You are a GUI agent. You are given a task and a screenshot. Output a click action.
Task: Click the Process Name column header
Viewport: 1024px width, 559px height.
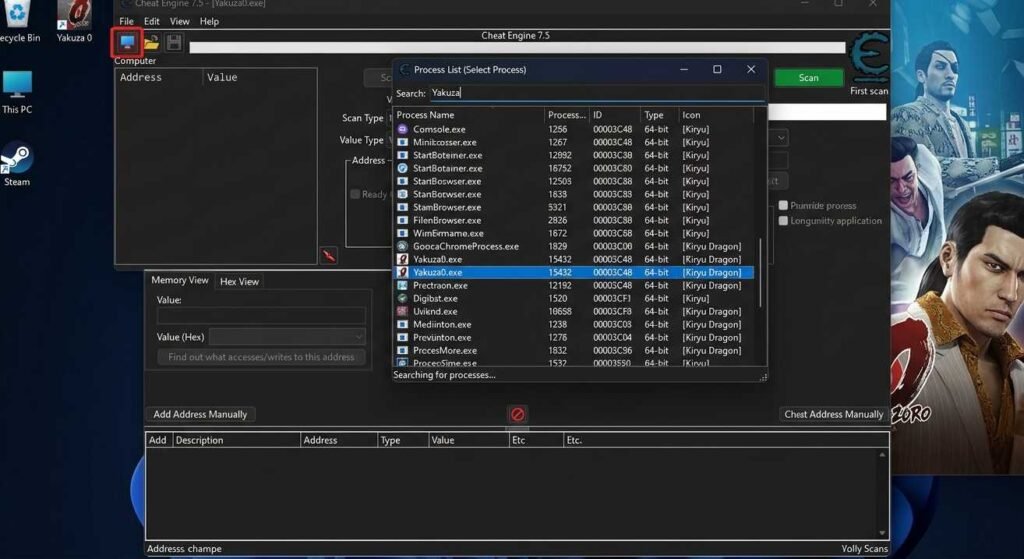(469, 115)
